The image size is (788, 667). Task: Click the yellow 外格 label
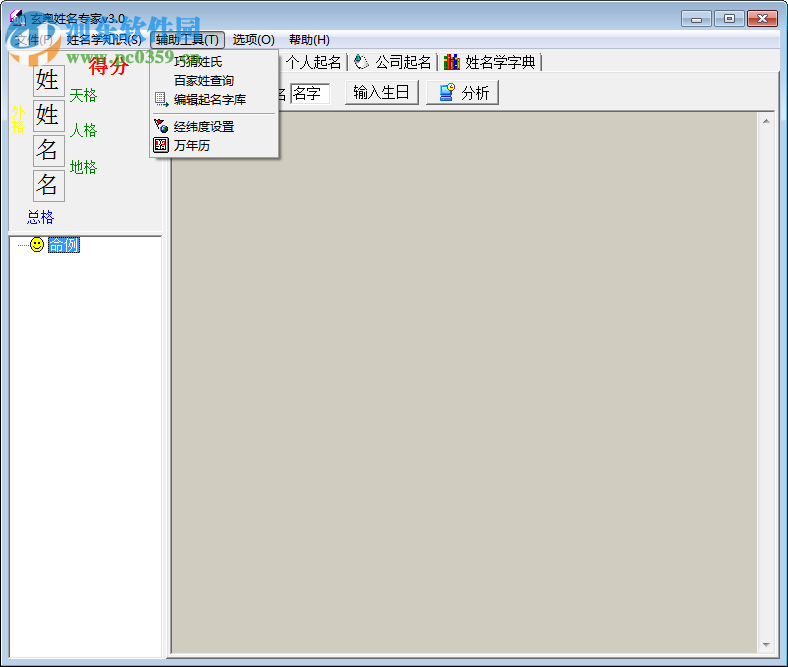(x=19, y=119)
